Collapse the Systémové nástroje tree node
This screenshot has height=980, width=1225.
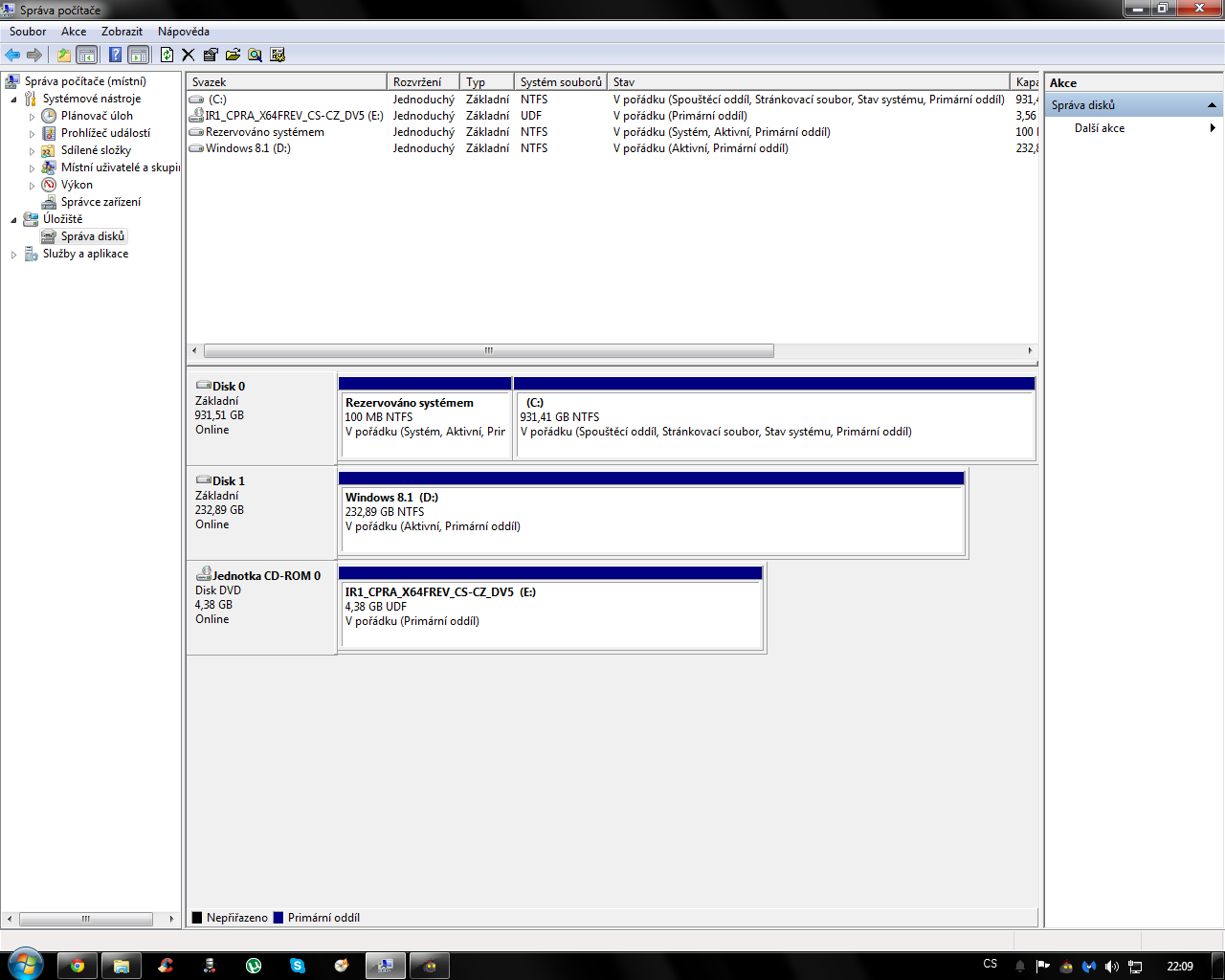click(x=13, y=99)
